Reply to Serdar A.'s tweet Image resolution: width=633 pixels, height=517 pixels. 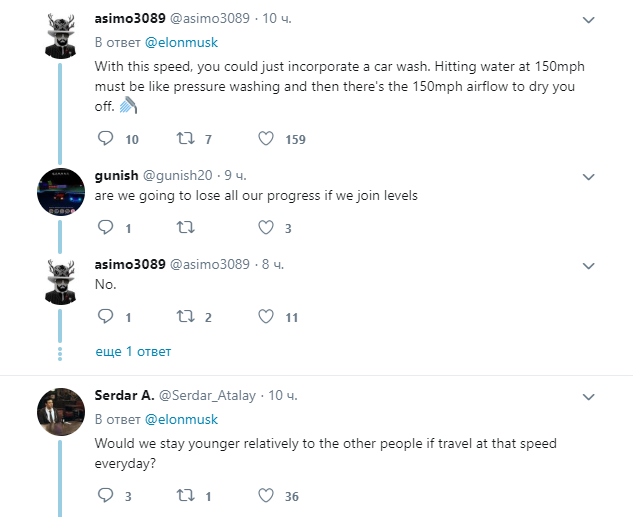[x=106, y=496]
